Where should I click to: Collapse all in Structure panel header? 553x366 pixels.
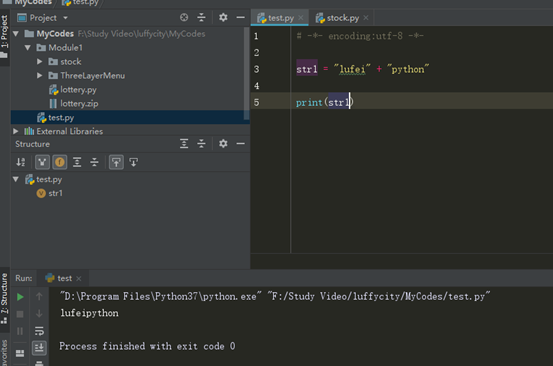[201, 144]
